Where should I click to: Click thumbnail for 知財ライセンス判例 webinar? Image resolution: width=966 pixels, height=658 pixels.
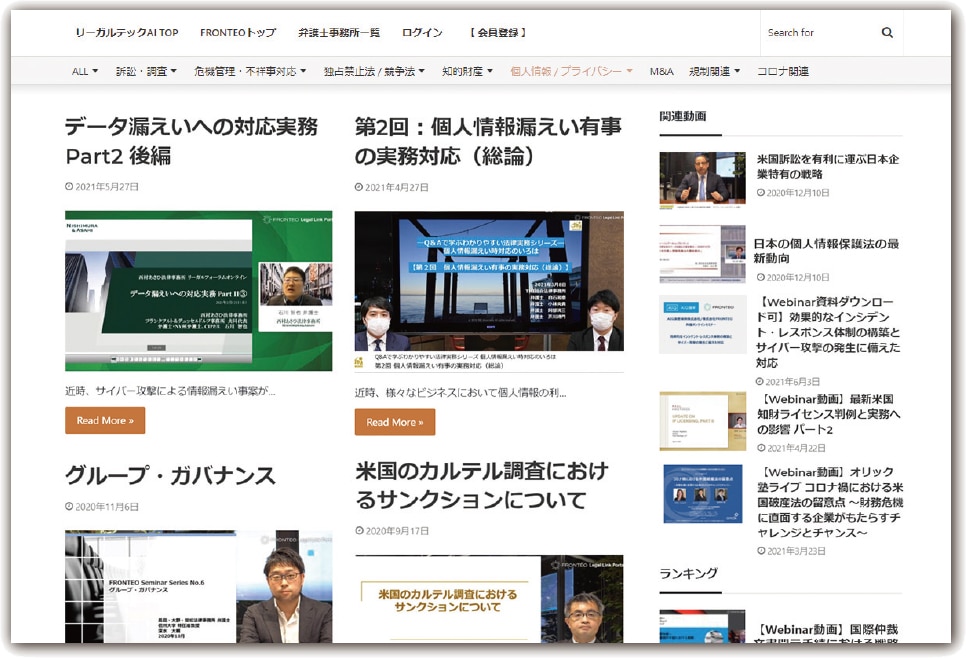click(x=702, y=421)
